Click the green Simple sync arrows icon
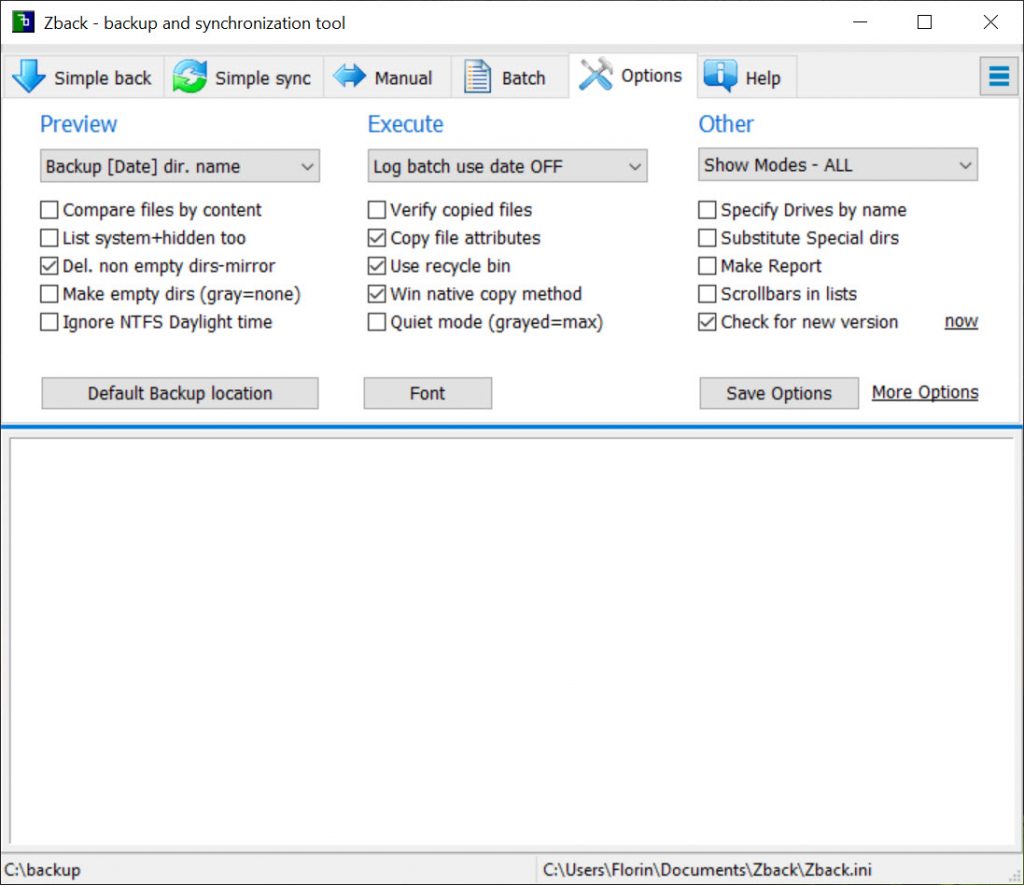The height and width of the screenshot is (885, 1024). pos(189,76)
